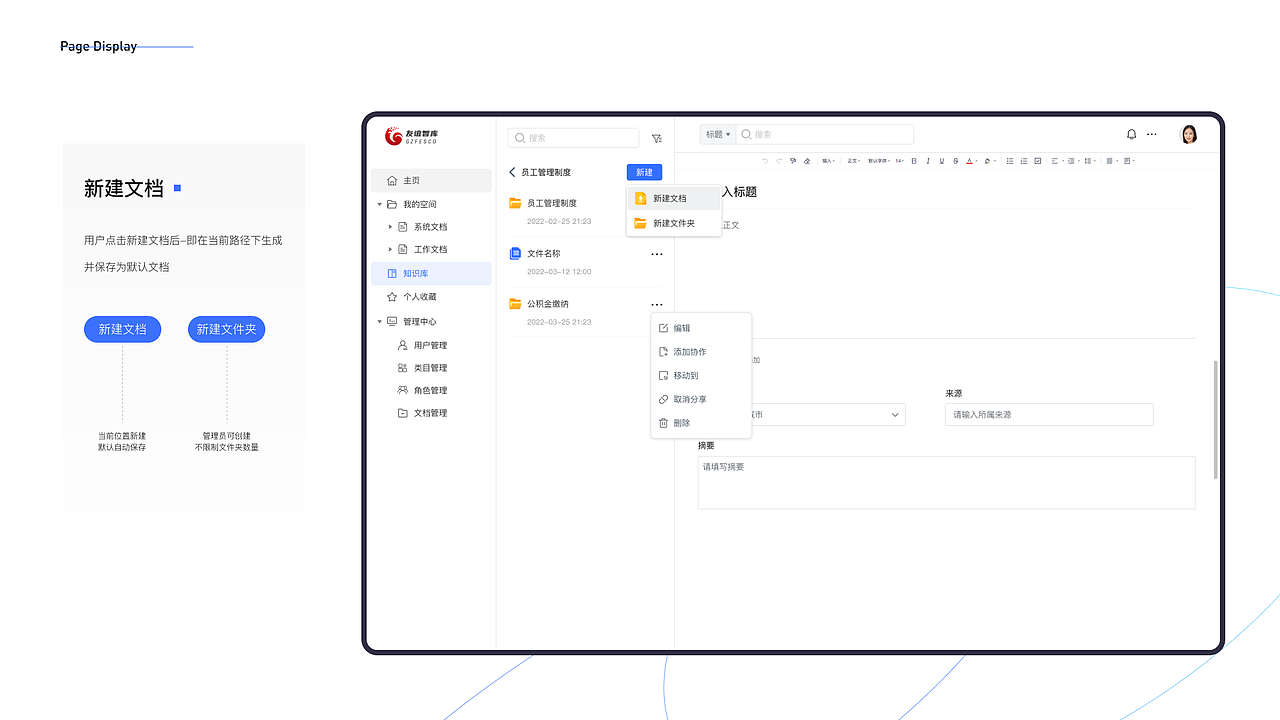Open the font size 14 dropdown
Image resolution: width=1280 pixels, height=720 pixels.
click(899, 161)
